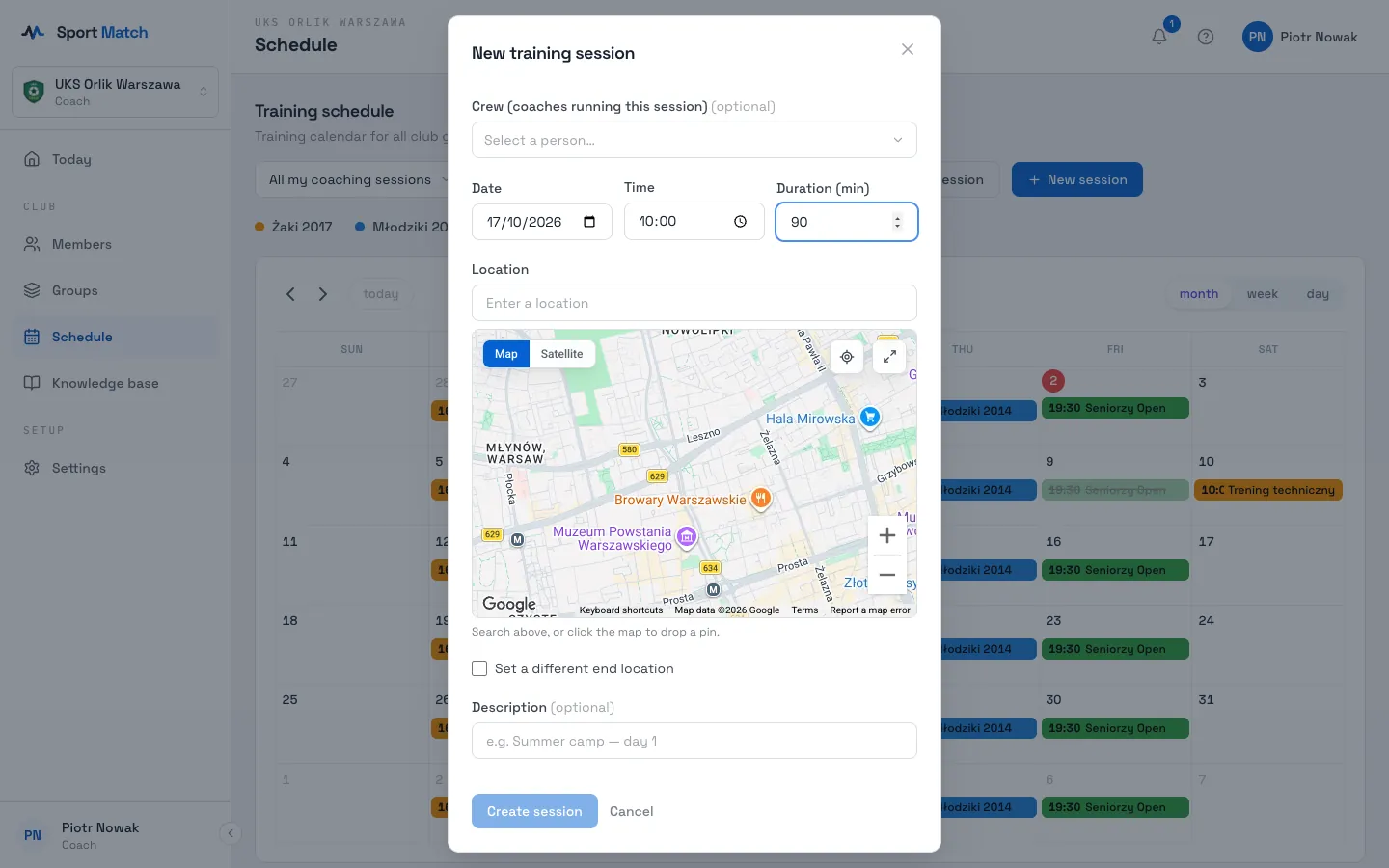Close the New training session dialog
The width and height of the screenshot is (1389, 868).
pyautogui.click(x=908, y=49)
